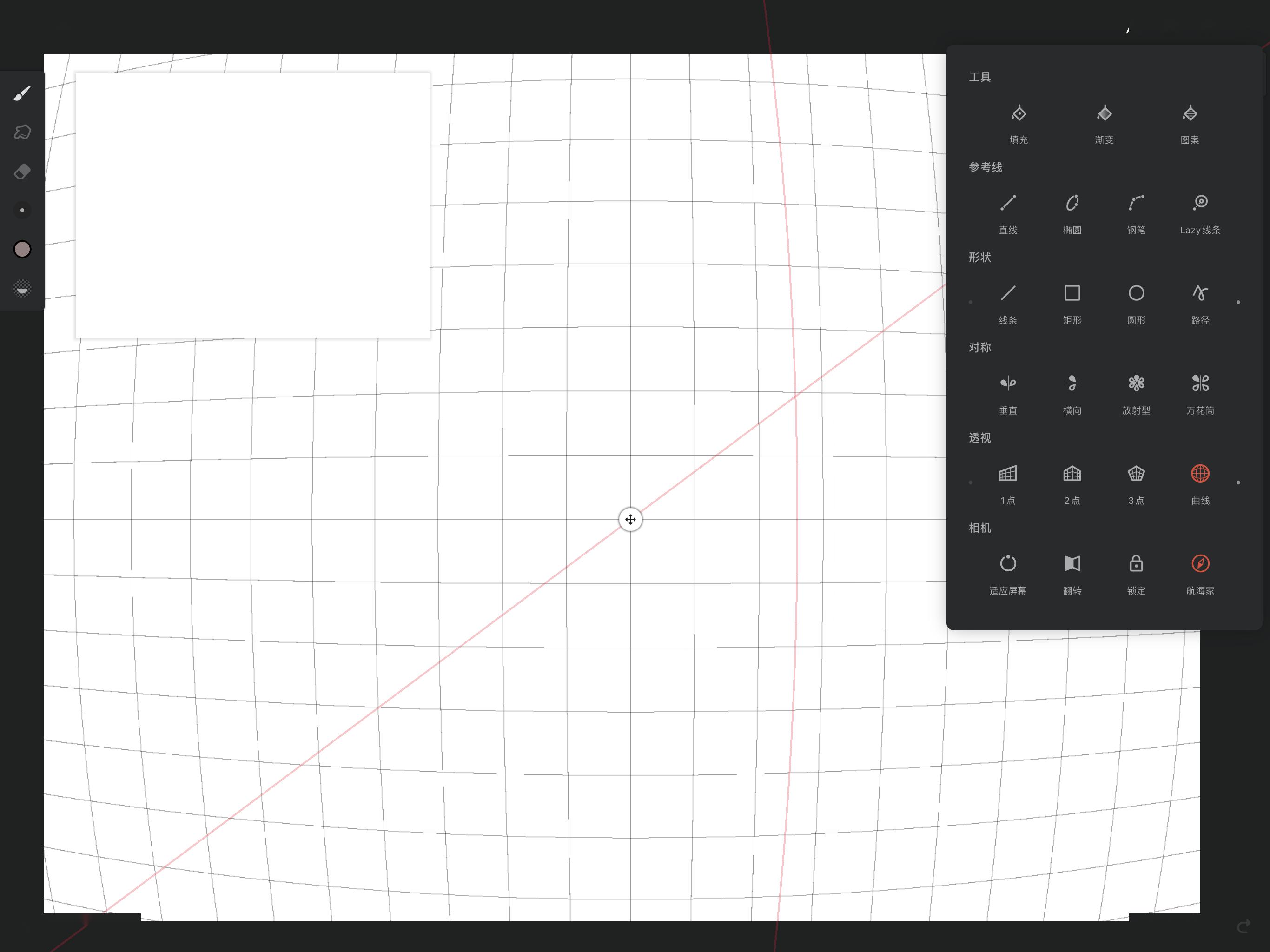The height and width of the screenshot is (952, 1270).
Task: Click the perspective center move handle
Action: coord(630,520)
